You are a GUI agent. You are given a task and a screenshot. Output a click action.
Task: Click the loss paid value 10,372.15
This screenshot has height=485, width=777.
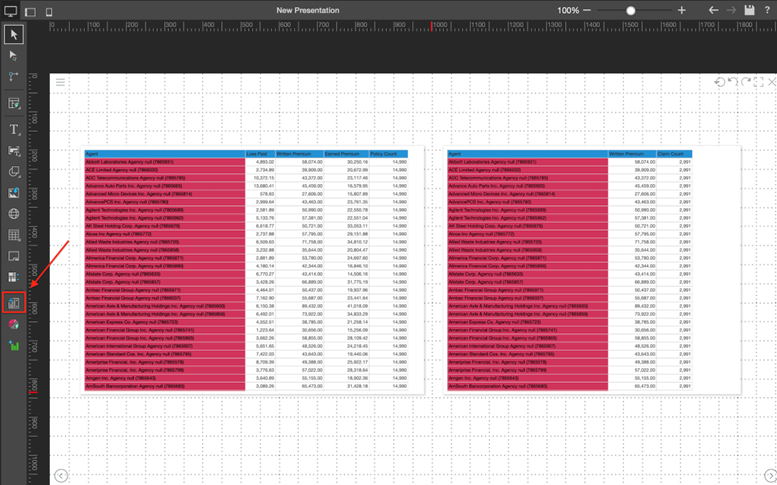click(264, 178)
